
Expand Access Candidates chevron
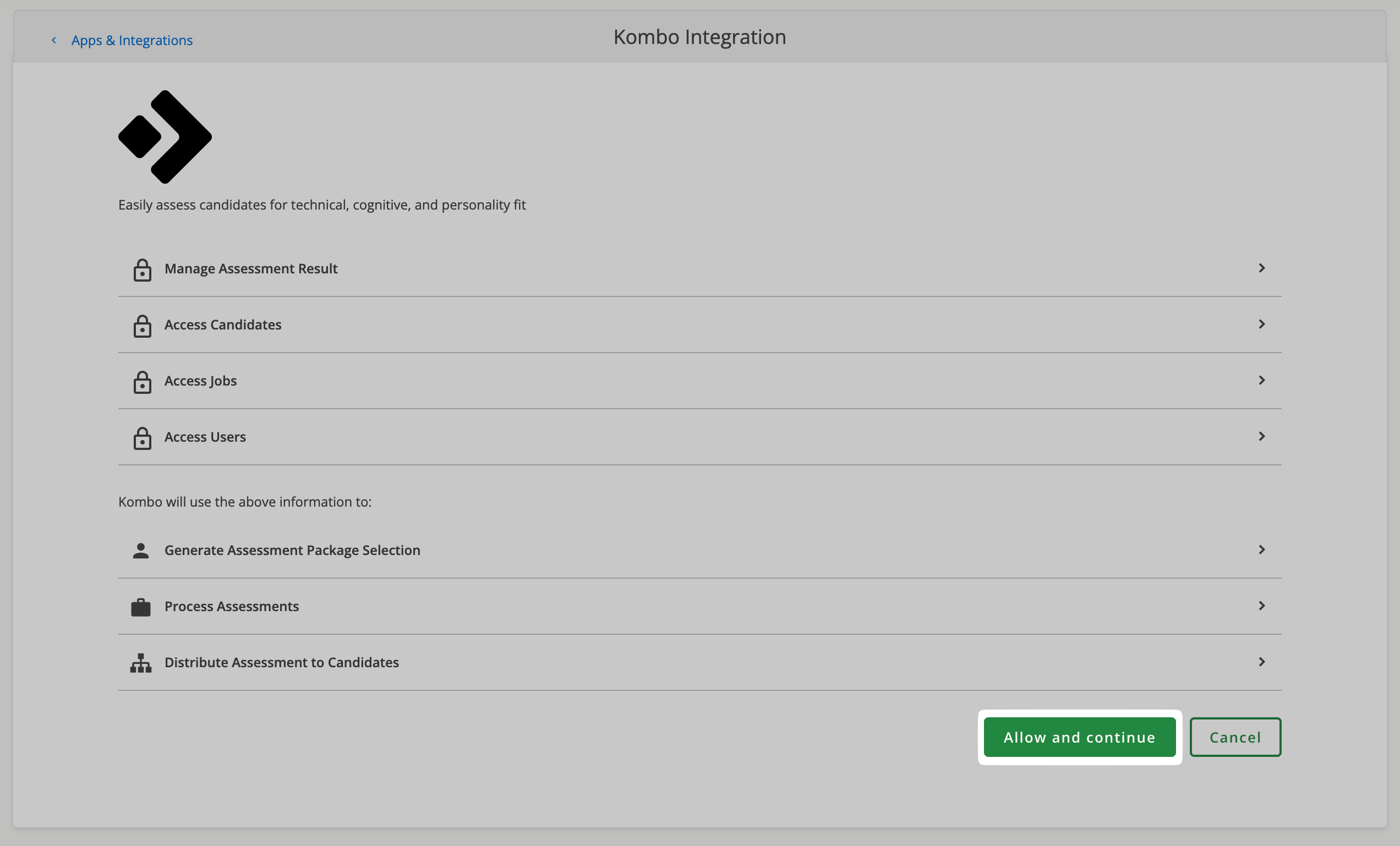[1261, 324]
